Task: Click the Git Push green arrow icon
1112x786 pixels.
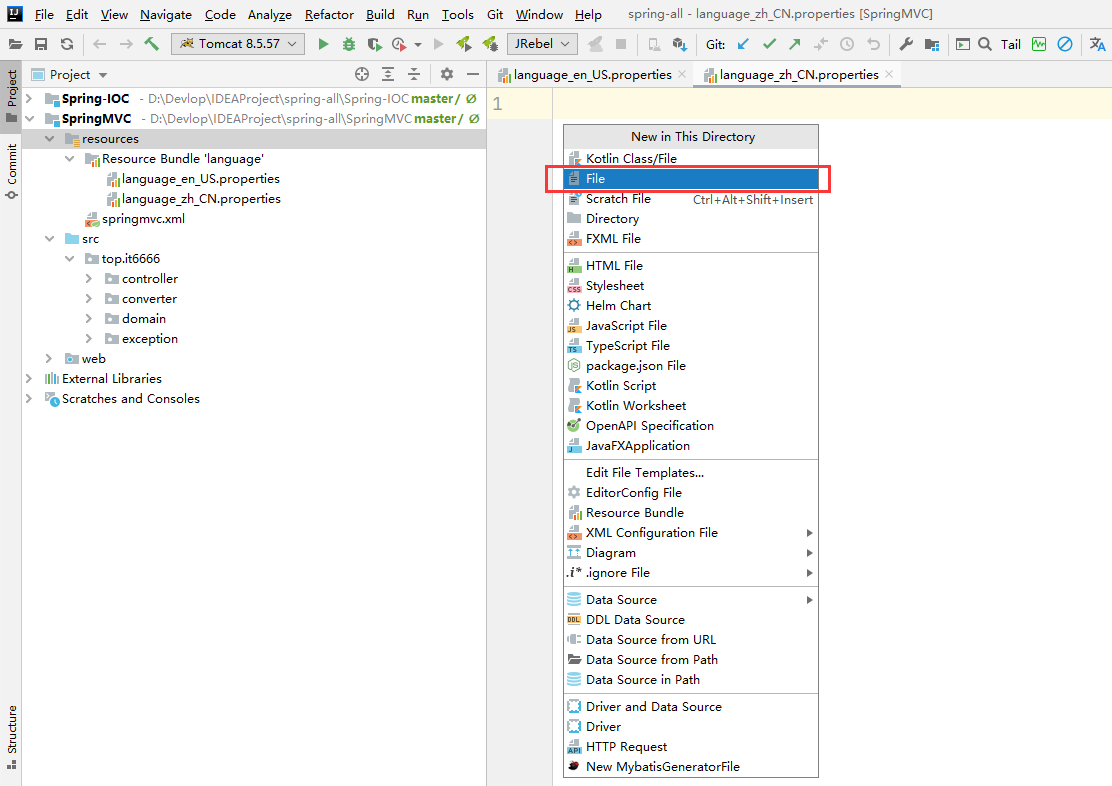Action: coord(794,44)
